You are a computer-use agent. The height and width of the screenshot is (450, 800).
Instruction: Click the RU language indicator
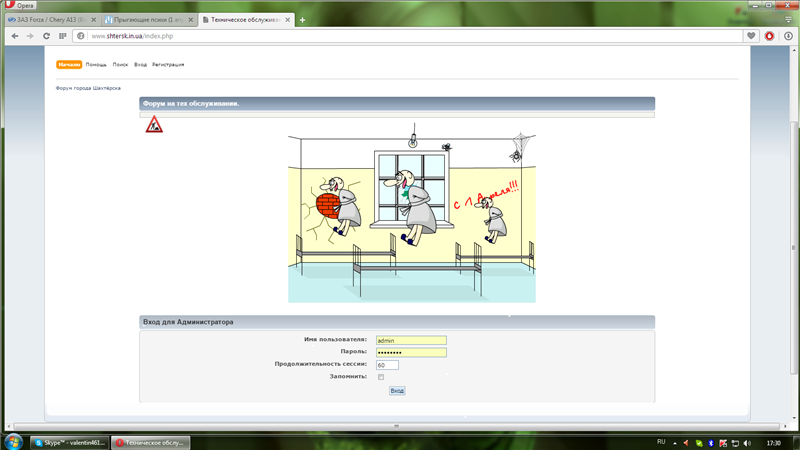tap(661, 442)
